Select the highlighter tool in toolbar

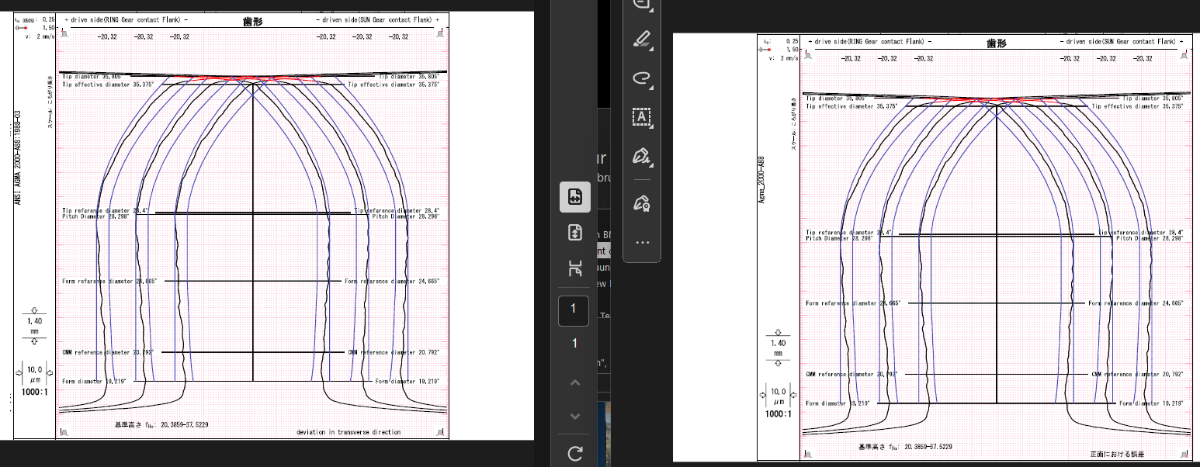click(x=642, y=40)
